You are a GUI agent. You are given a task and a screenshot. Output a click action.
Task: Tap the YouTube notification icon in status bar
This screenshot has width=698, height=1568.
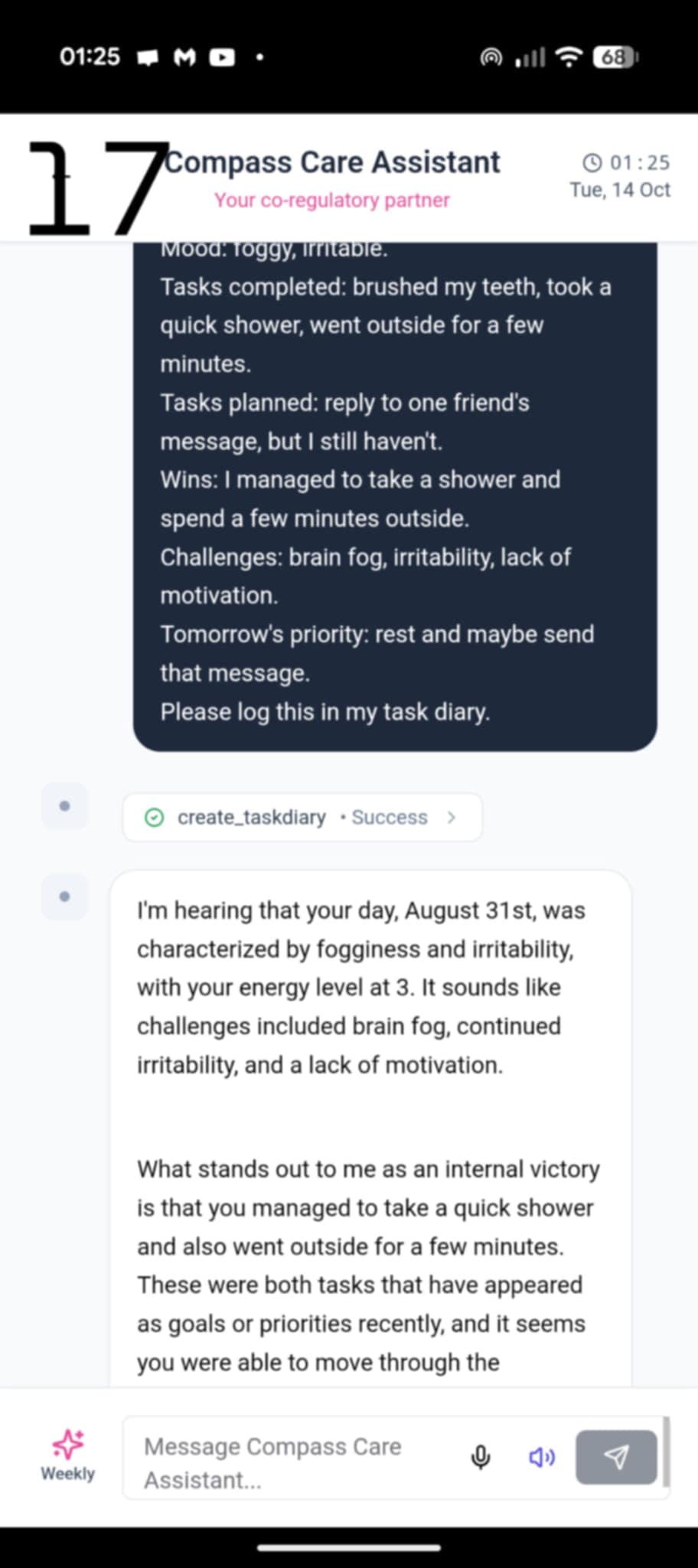pos(222,57)
